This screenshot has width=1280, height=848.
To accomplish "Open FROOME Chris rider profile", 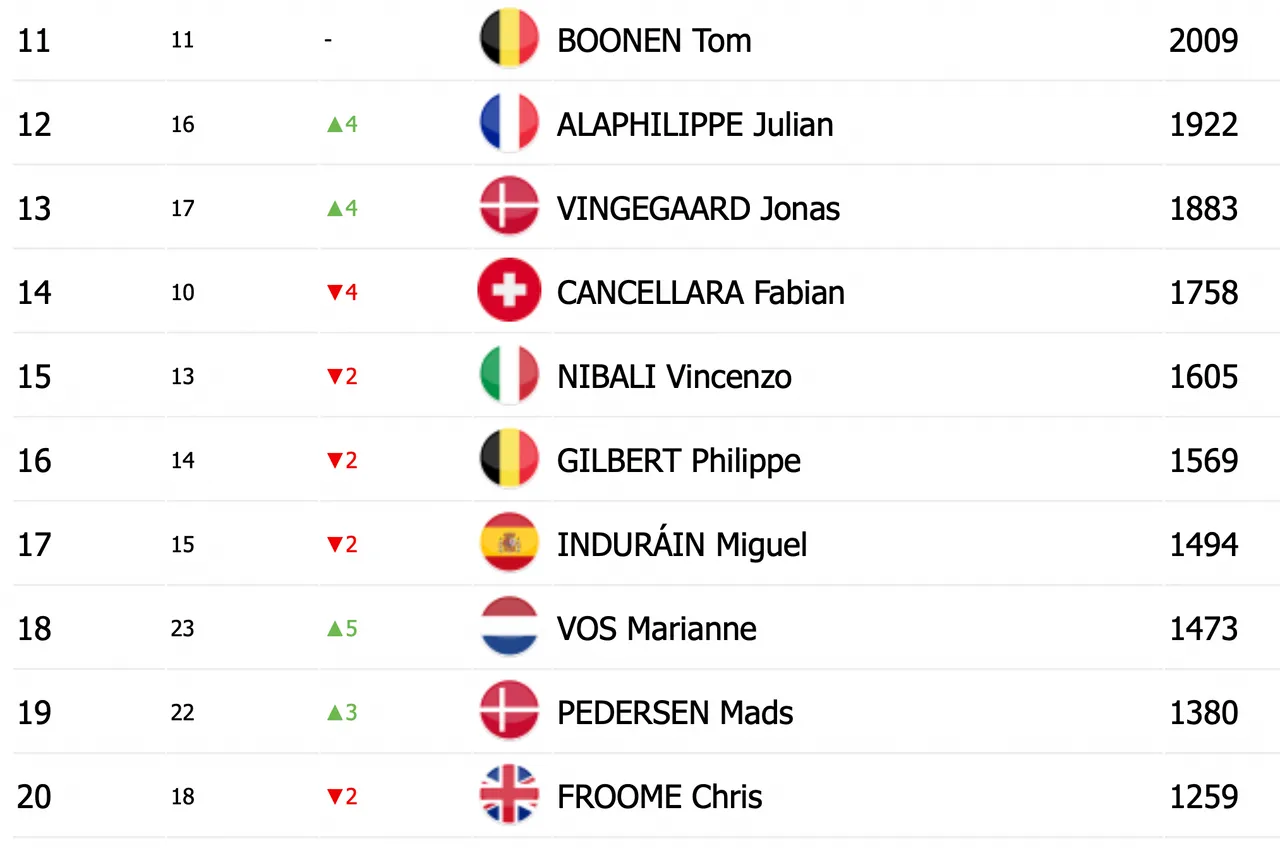I will click(660, 797).
